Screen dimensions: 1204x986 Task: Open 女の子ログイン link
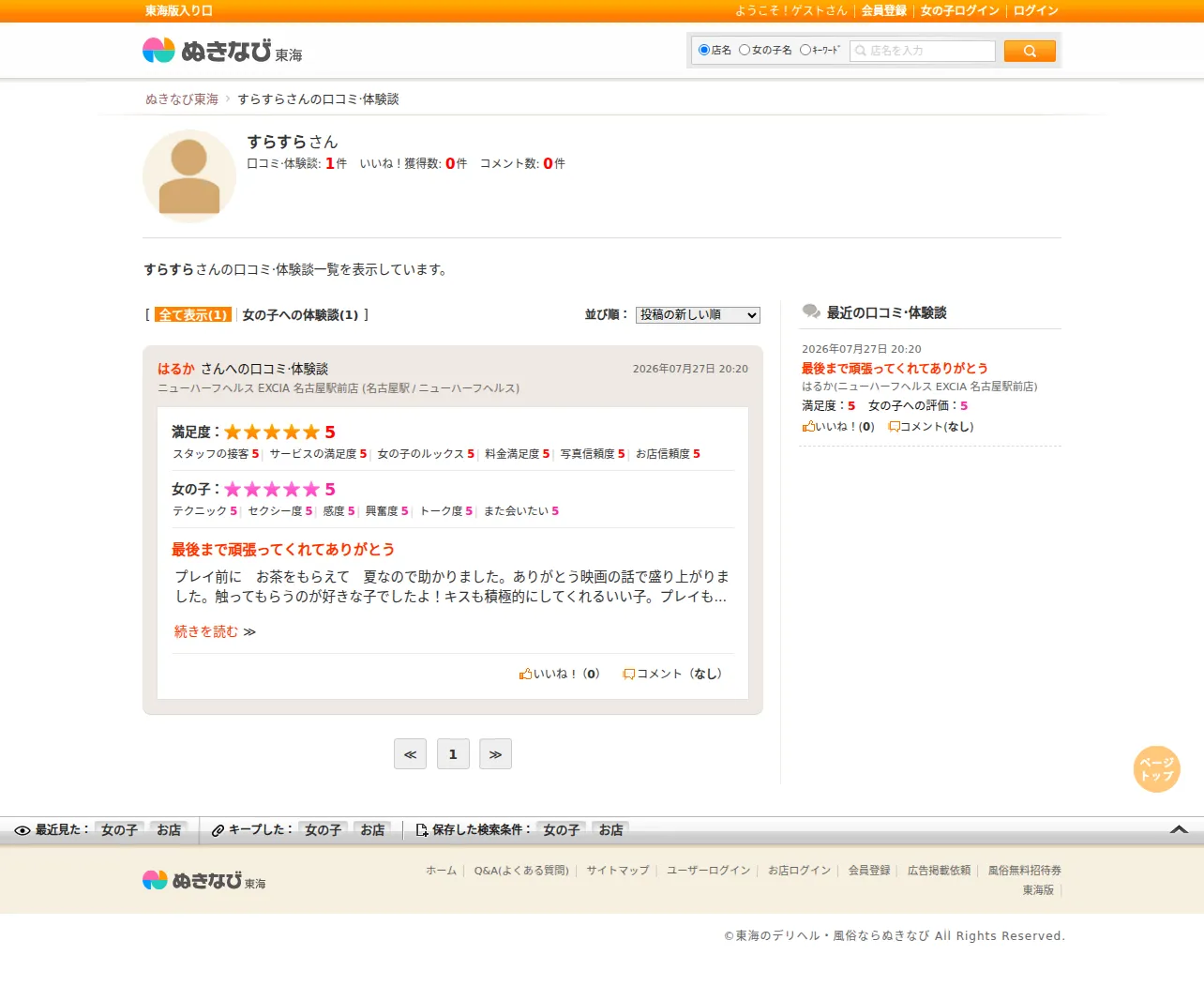pos(960,10)
